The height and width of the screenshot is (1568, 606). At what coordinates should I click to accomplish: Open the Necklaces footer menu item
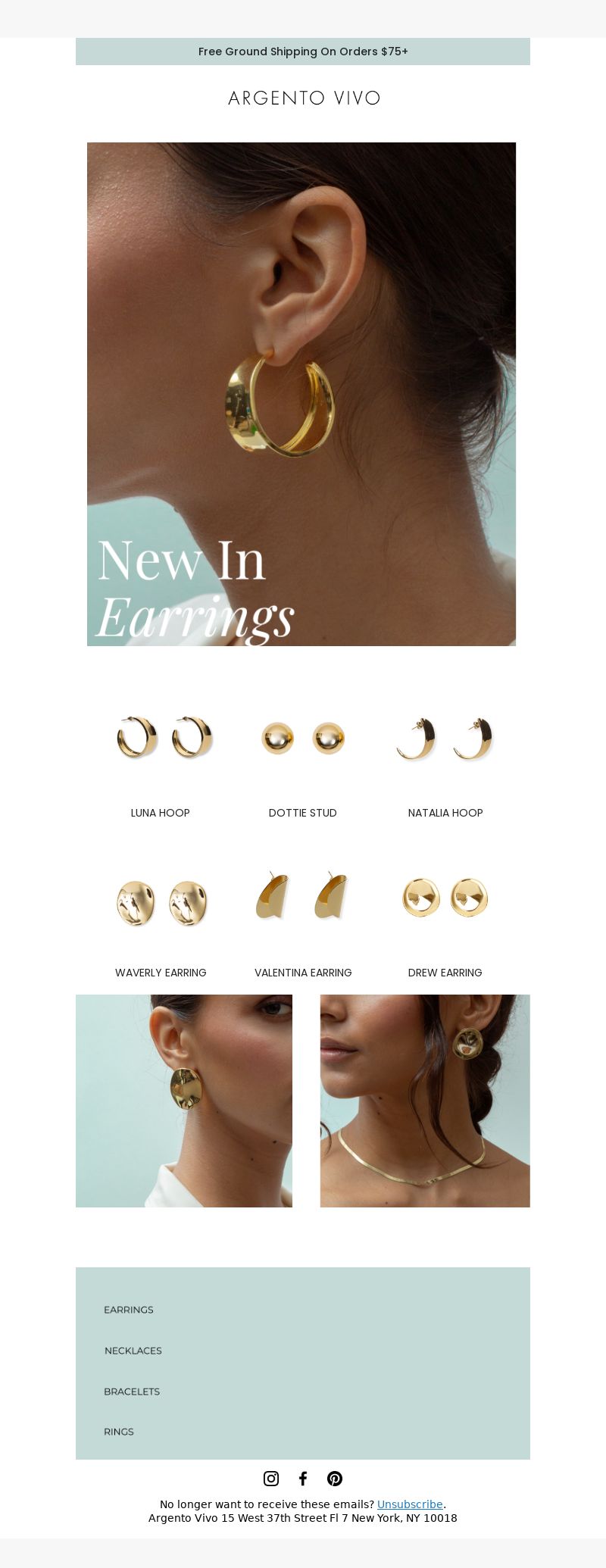coord(133,1351)
